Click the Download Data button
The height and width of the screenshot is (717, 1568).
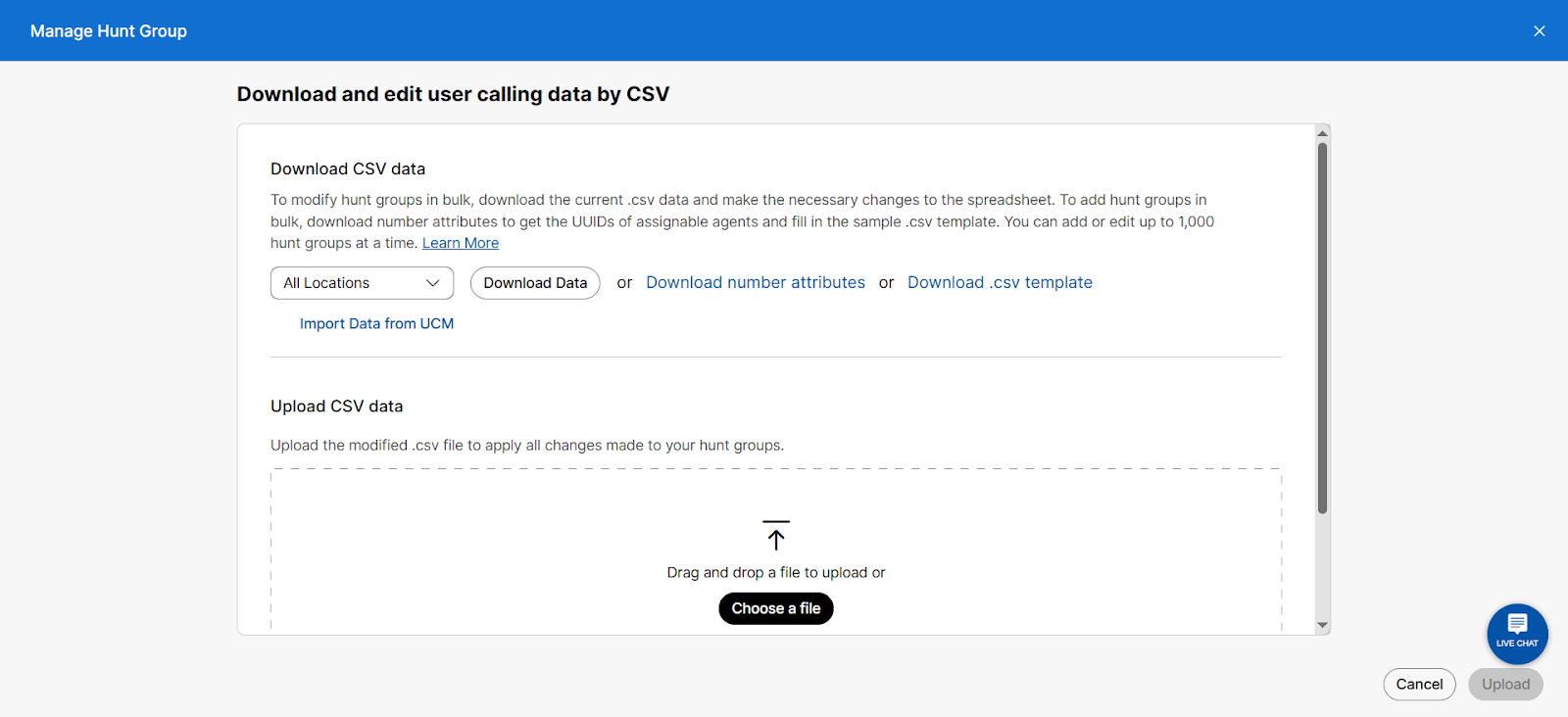pos(535,283)
